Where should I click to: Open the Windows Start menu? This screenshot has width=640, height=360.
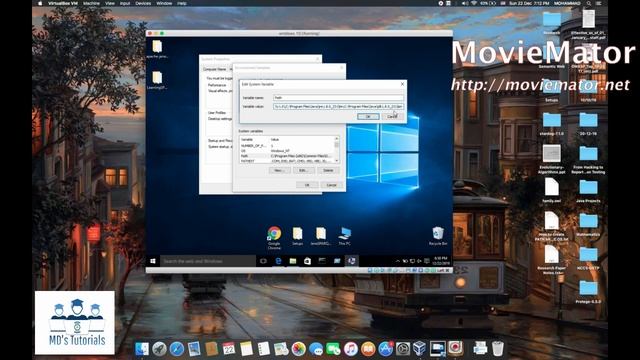tap(153, 261)
